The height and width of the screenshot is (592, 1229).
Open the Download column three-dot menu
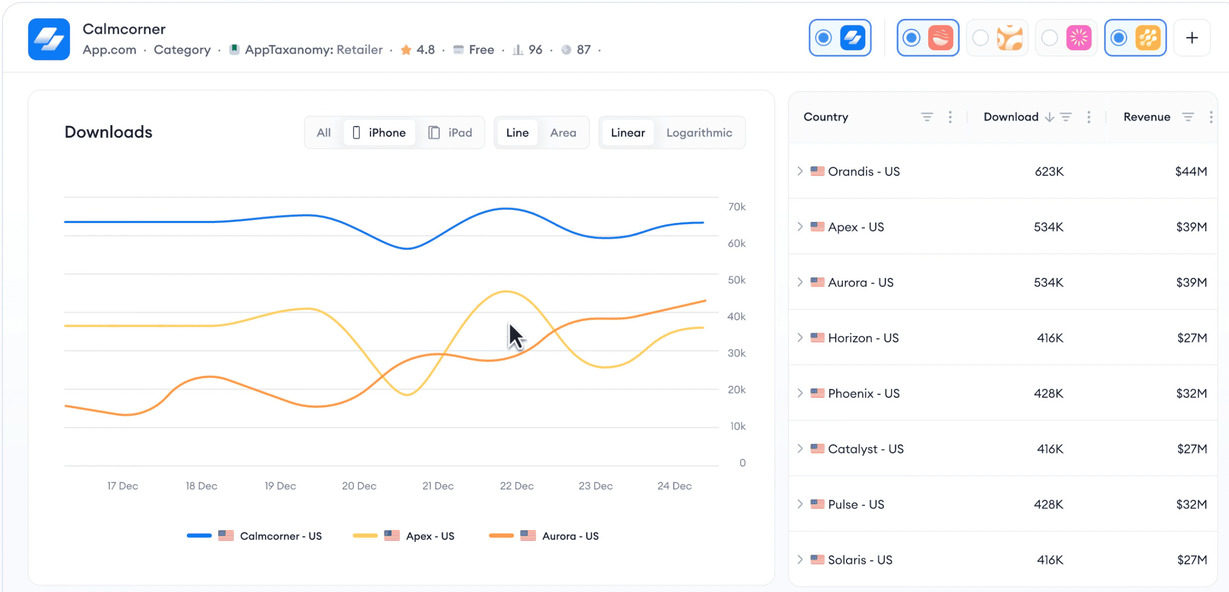[x=1089, y=117]
